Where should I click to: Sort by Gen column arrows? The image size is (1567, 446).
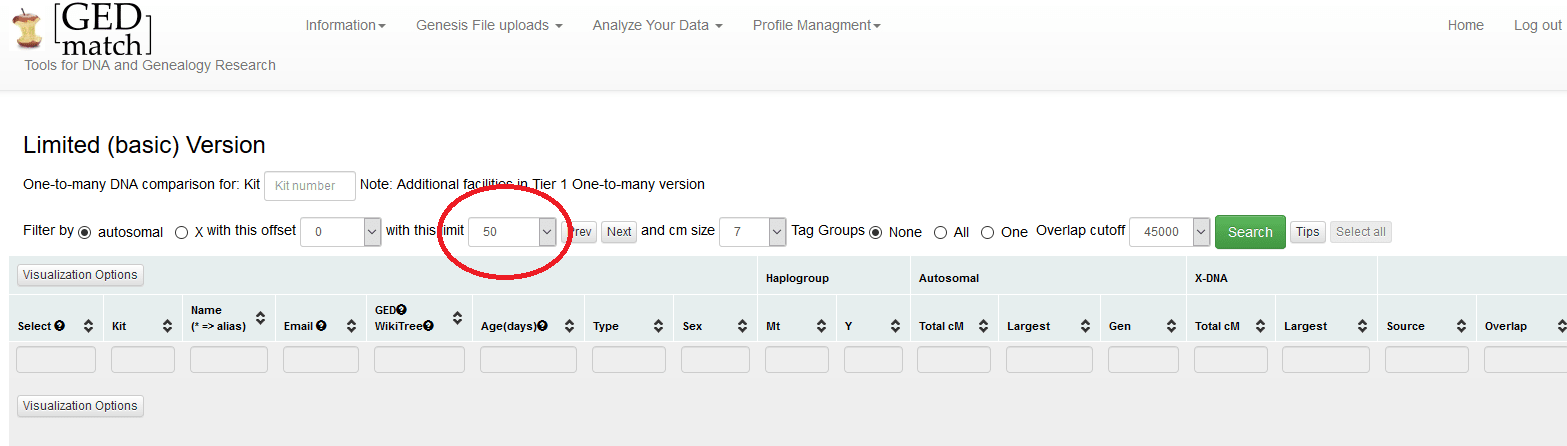click(x=1170, y=326)
